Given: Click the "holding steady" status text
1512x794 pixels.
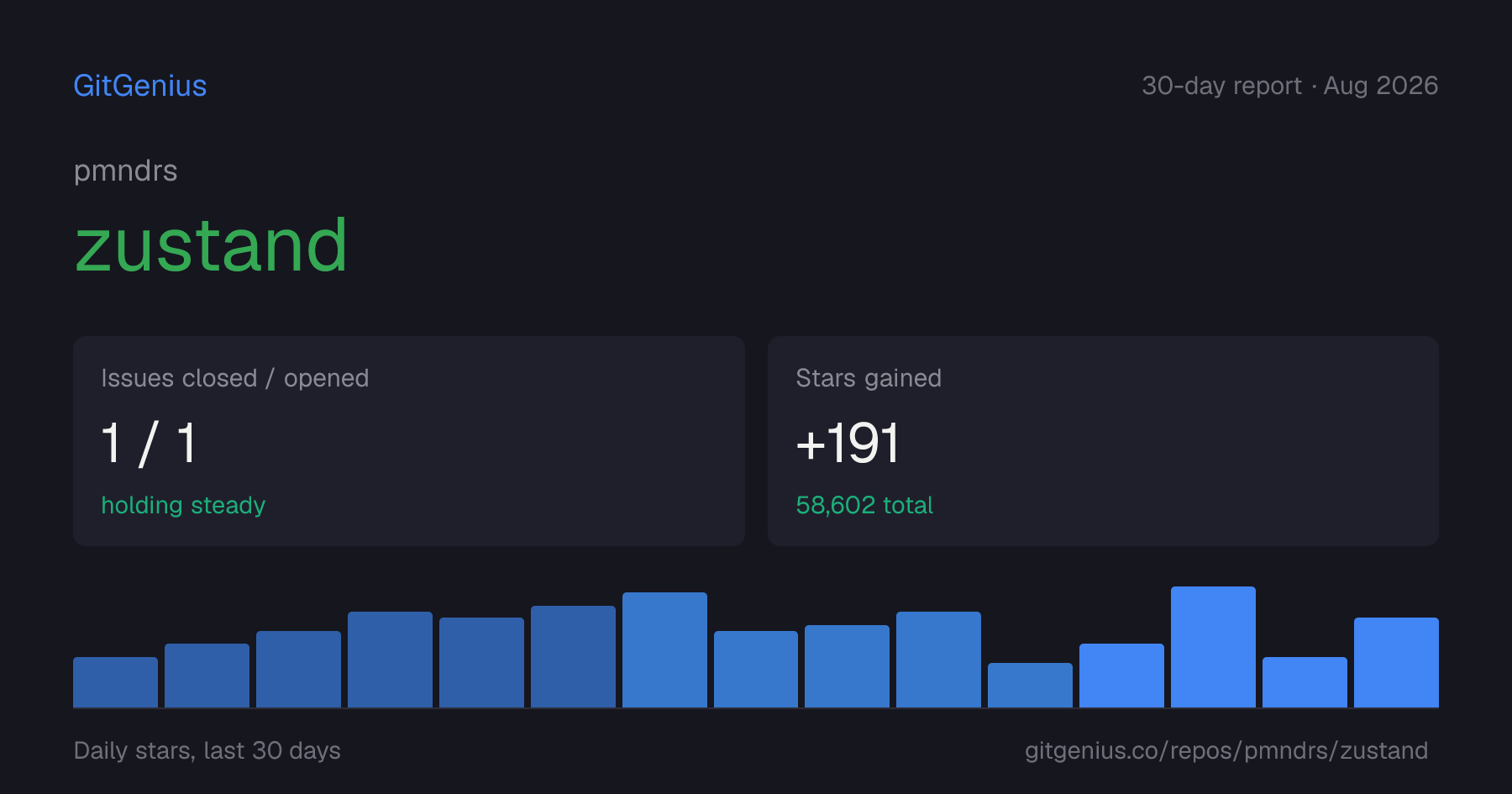Looking at the screenshot, I should (x=183, y=505).
